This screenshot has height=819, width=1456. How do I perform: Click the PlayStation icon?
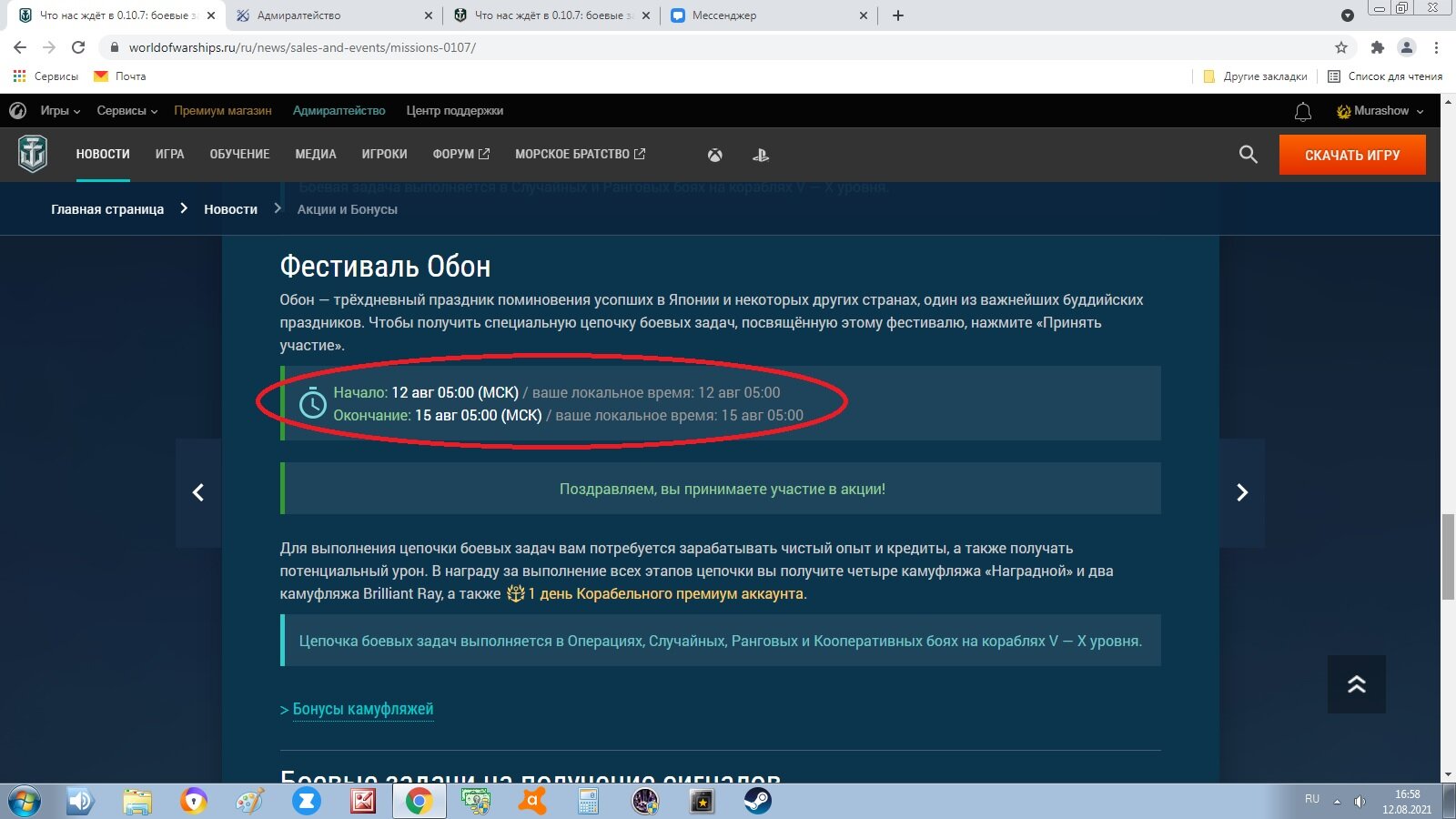pos(761,155)
